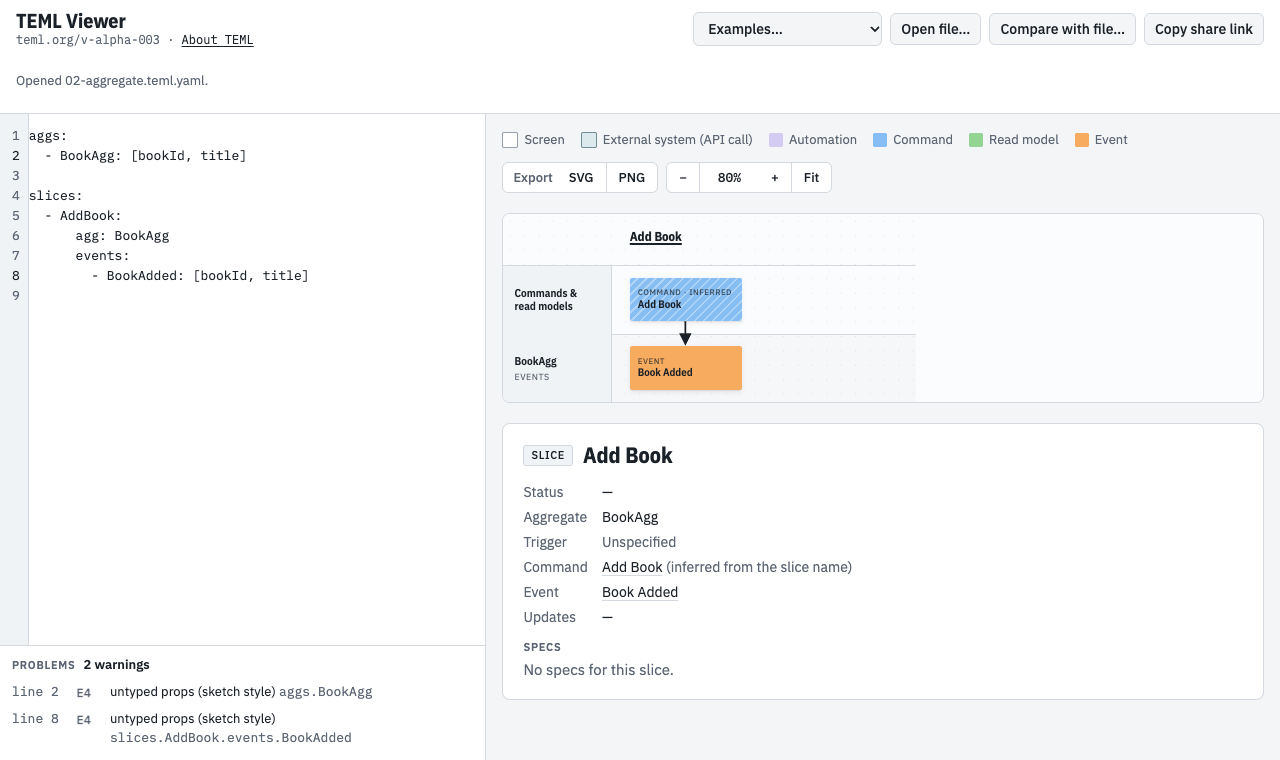Click 'Opened 02-aggregate.teml.yaml.' status message
Image resolution: width=1280 pixels, height=760 pixels.
point(112,81)
